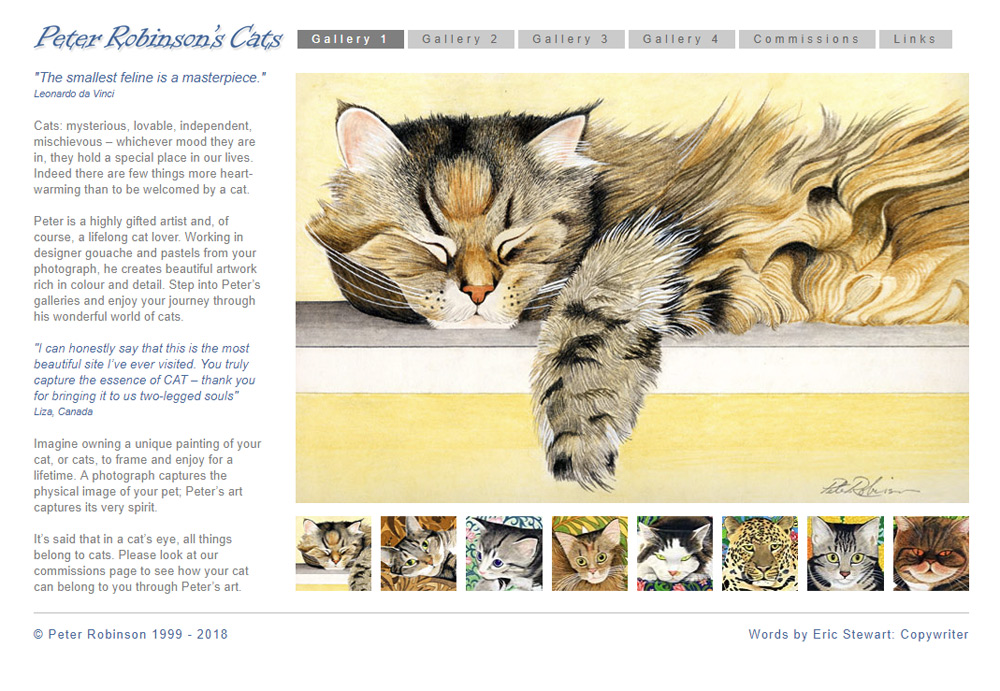Visit the Links page
Screen dimensions: 1000x691
click(x=915, y=39)
